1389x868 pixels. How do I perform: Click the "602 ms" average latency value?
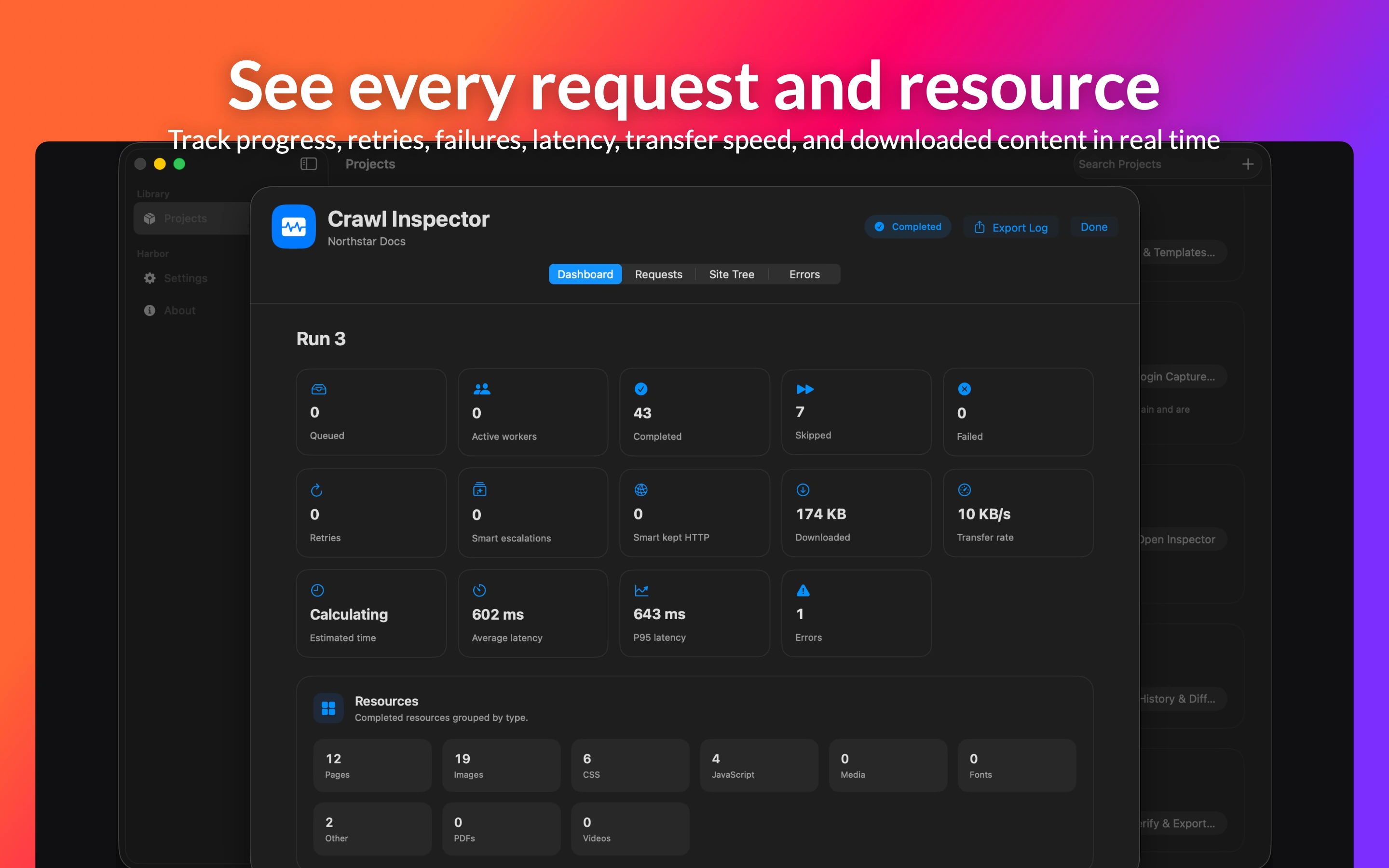coord(498,614)
